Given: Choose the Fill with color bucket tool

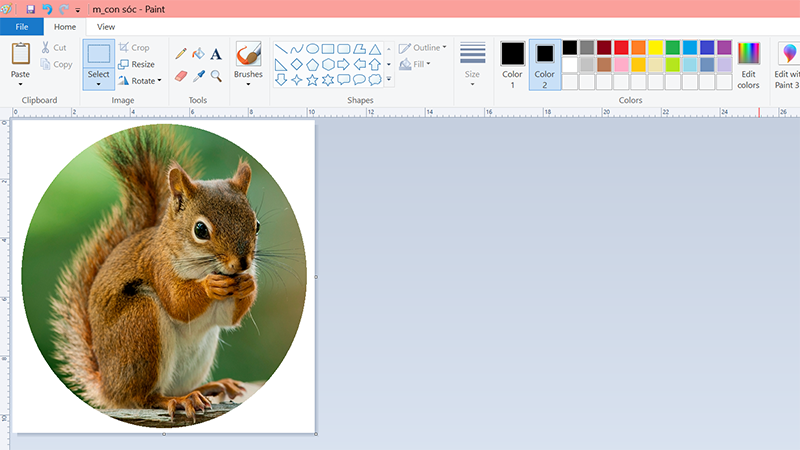Looking at the screenshot, I should (198, 53).
